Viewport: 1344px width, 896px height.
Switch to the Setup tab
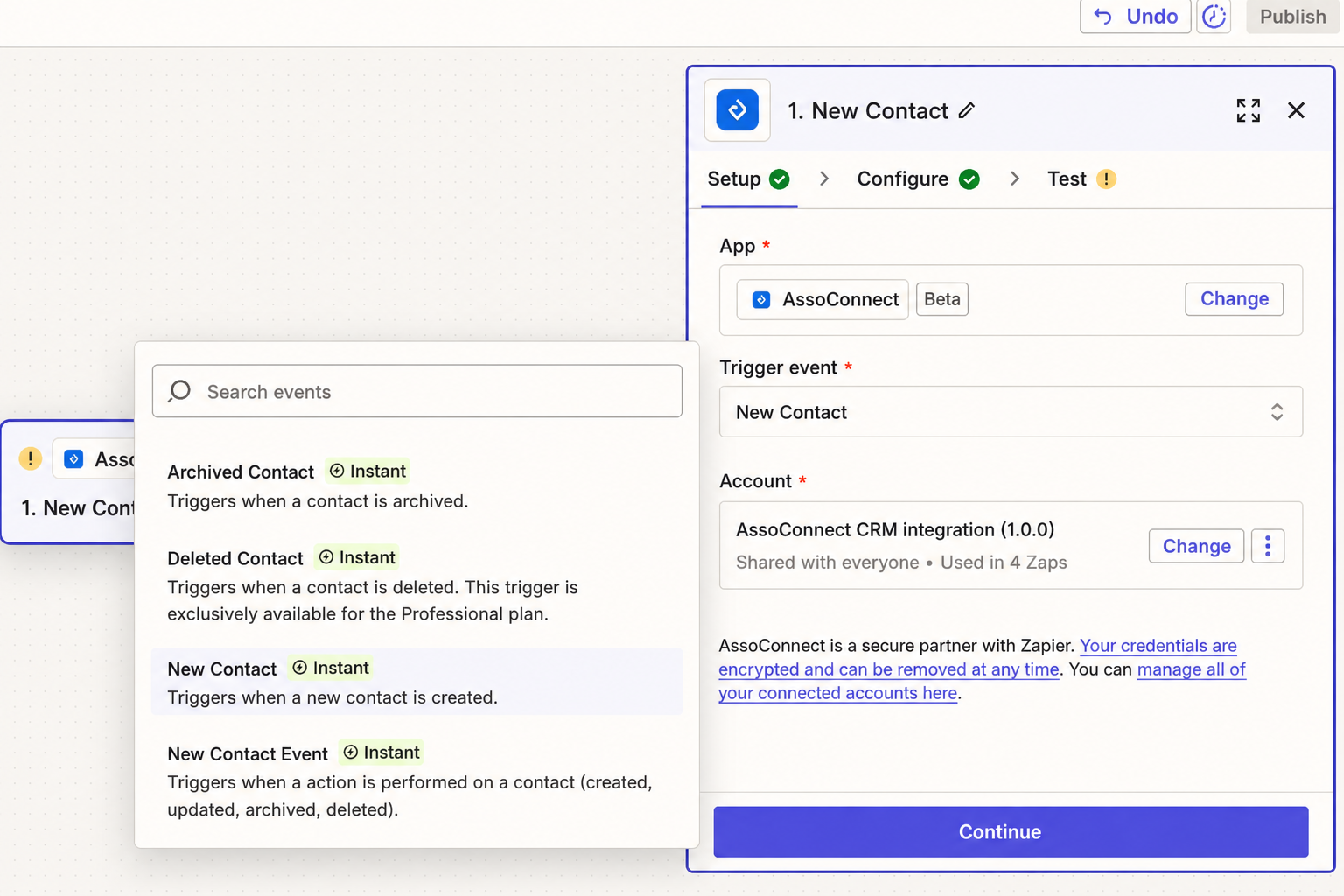pyautogui.click(x=748, y=179)
